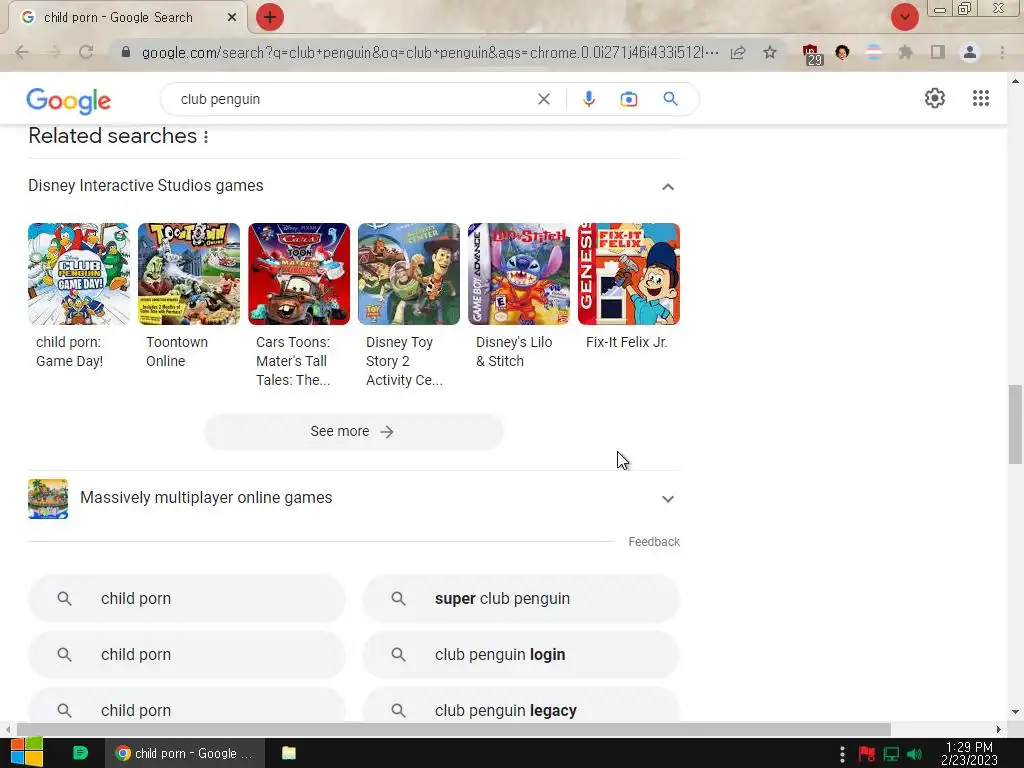Image resolution: width=1024 pixels, height=768 pixels.
Task: Share this page via the share icon
Action: (x=738, y=52)
